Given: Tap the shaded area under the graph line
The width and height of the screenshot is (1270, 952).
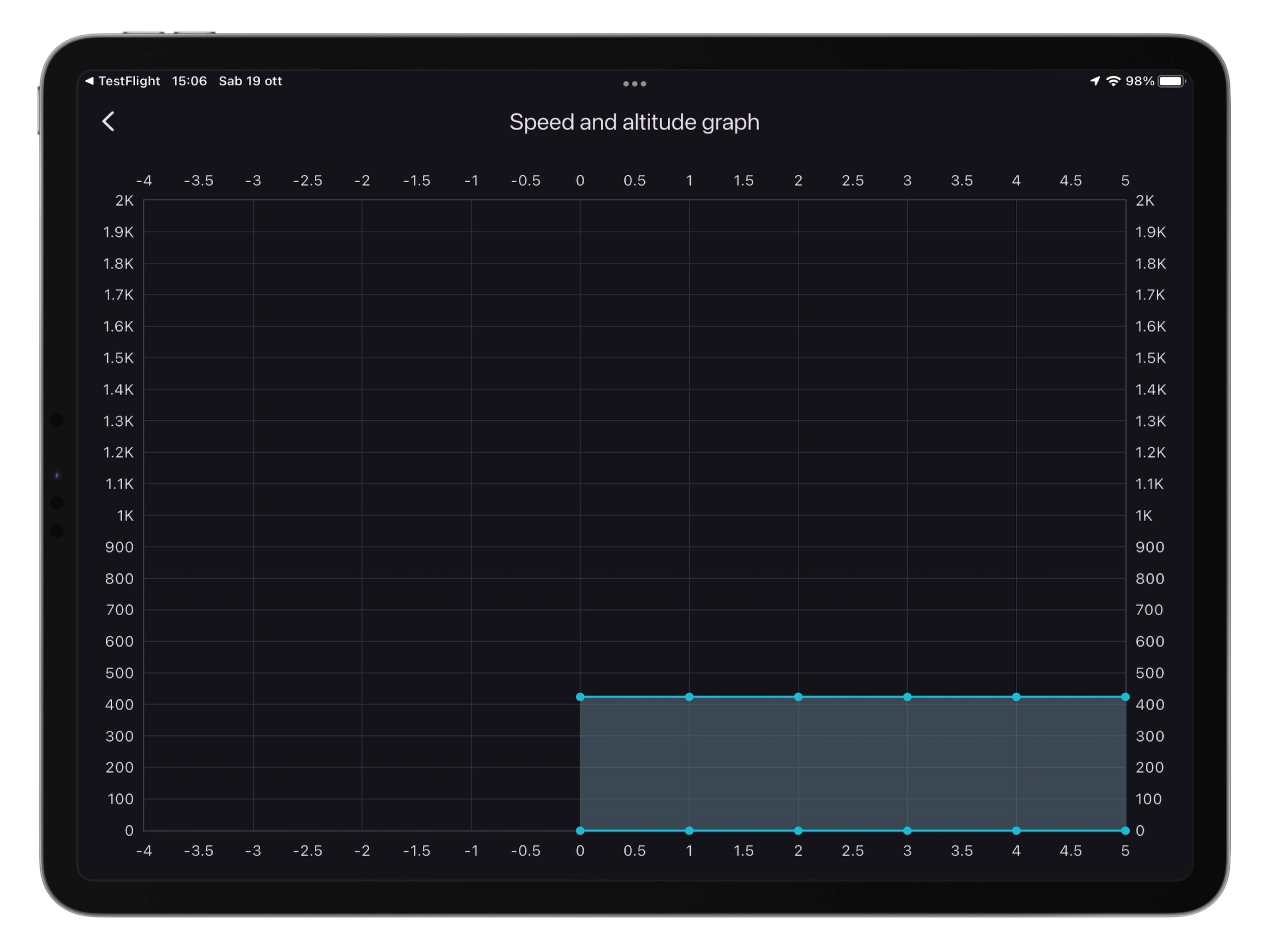Looking at the screenshot, I should [853, 763].
